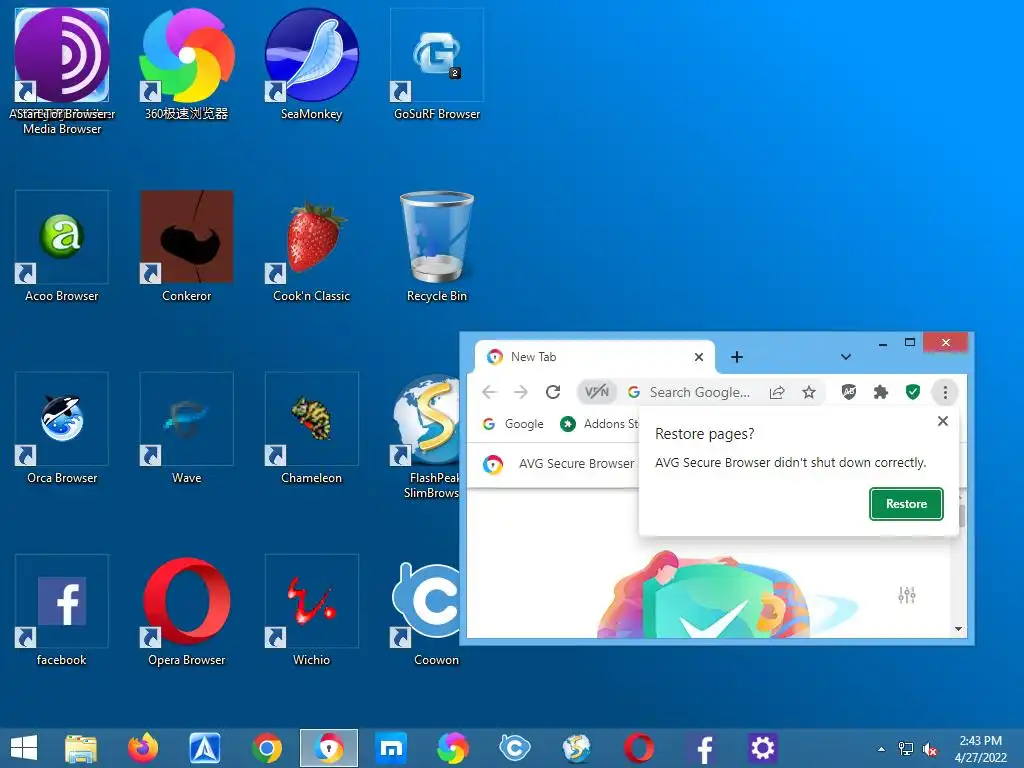Image resolution: width=1024 pixels, height=768 pixels.
Task: Open the purple gear taskbar icon
Action: tap(762, 748)
